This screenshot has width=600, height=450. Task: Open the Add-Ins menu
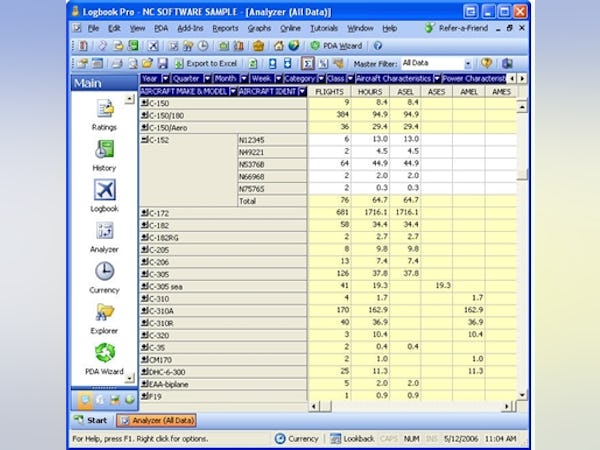pyautogui.click(x=190, y=28)
